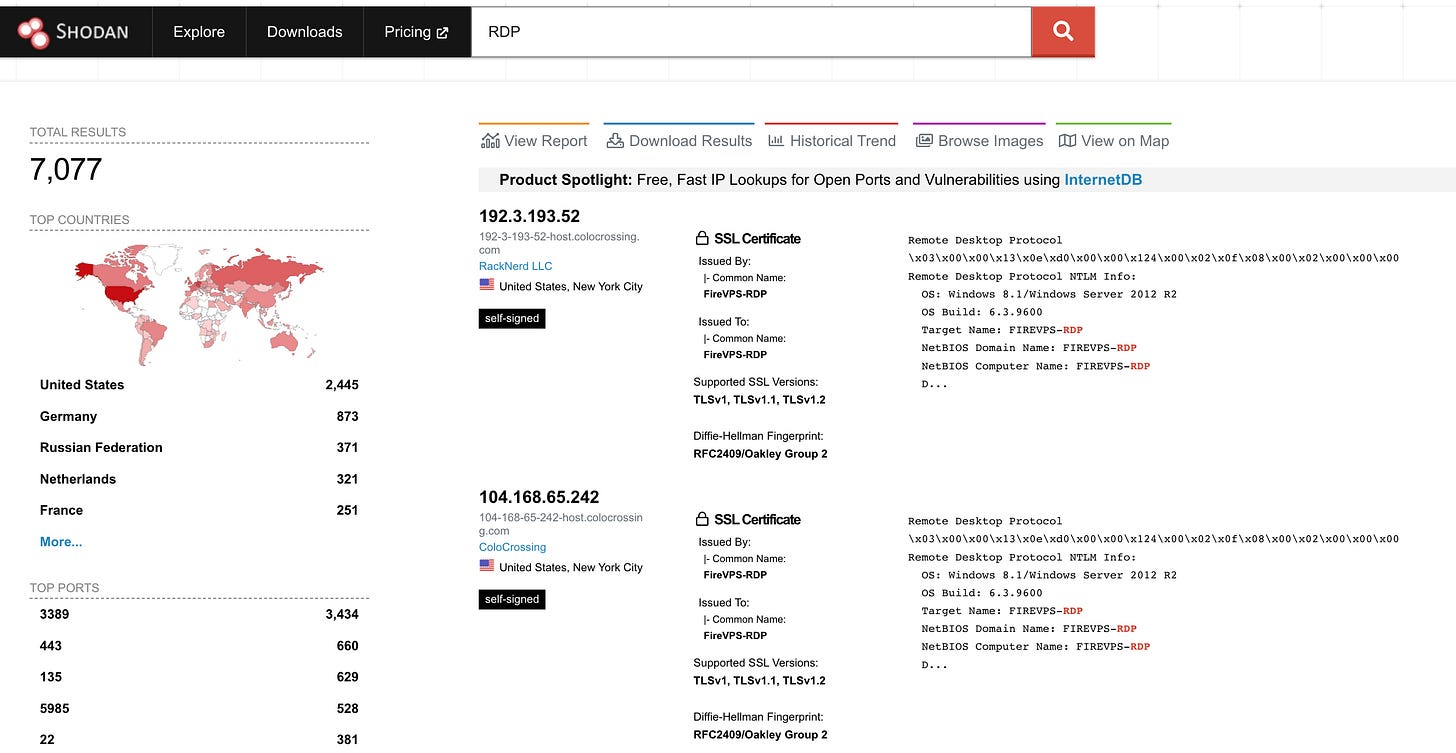Open host 192.3.193.52
Viewport: 1456px width, 753px height.
click(x=529, y=216)
